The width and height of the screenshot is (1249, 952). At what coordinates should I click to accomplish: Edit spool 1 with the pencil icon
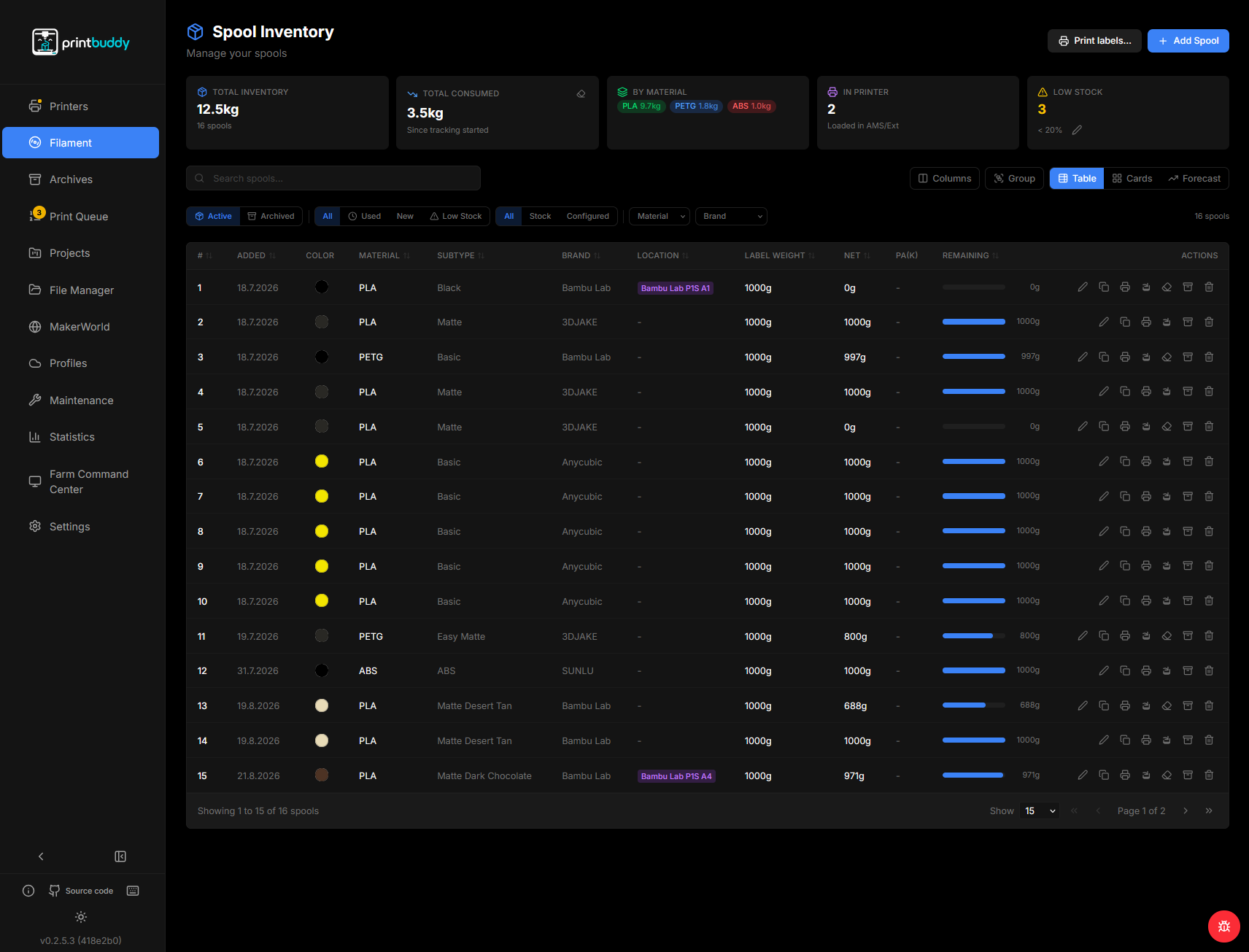[x=1083, y=287]
